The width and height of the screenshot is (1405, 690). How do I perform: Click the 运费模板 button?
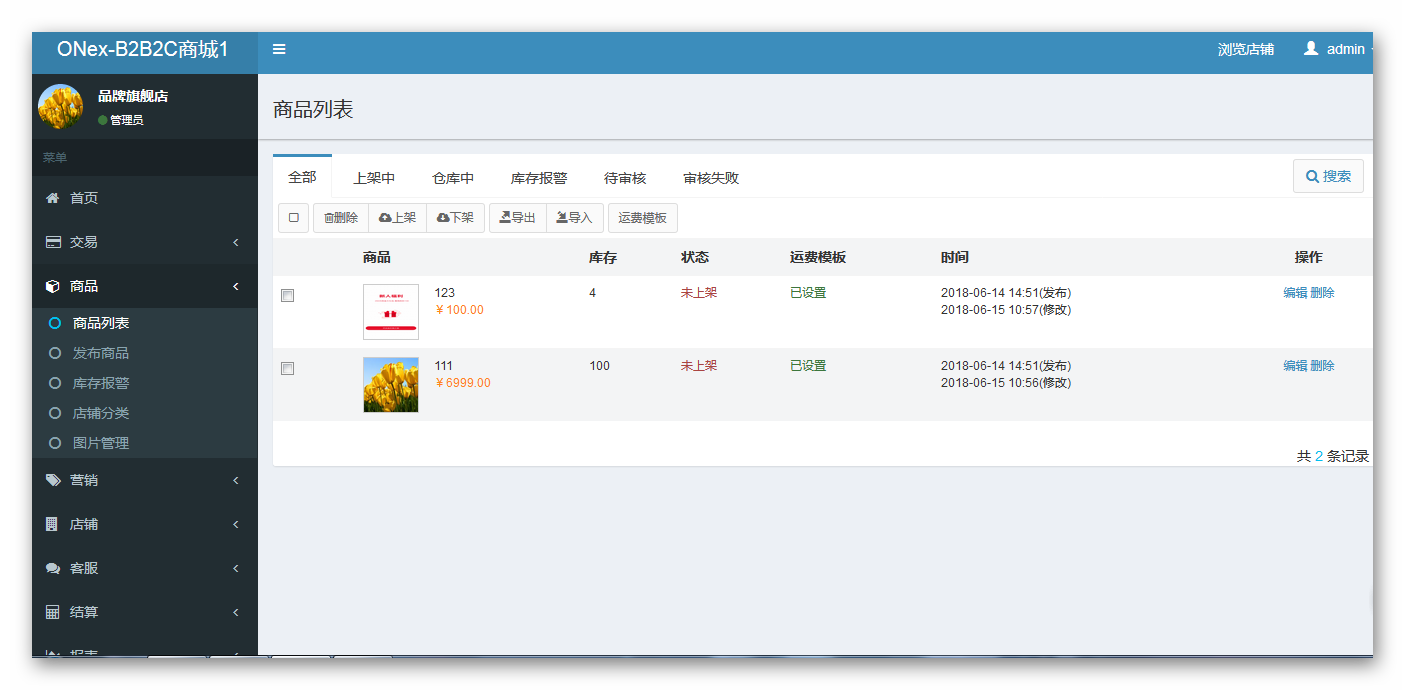[x=642, y=218]
